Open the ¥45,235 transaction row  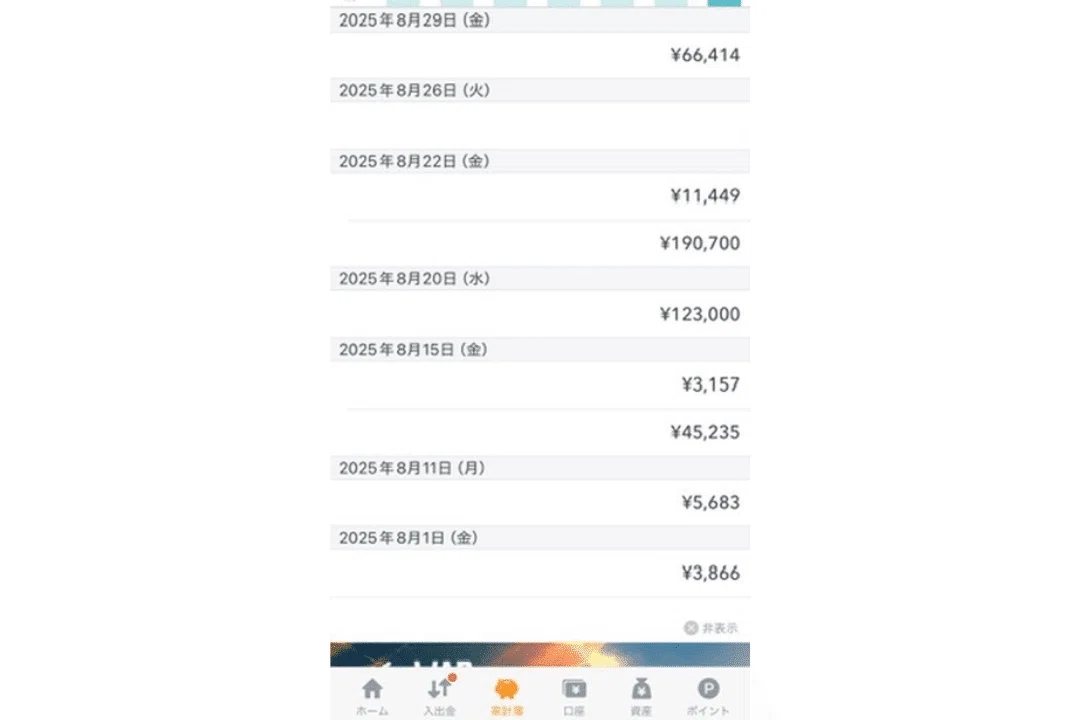pyautogui.click(x=540, y=433)
